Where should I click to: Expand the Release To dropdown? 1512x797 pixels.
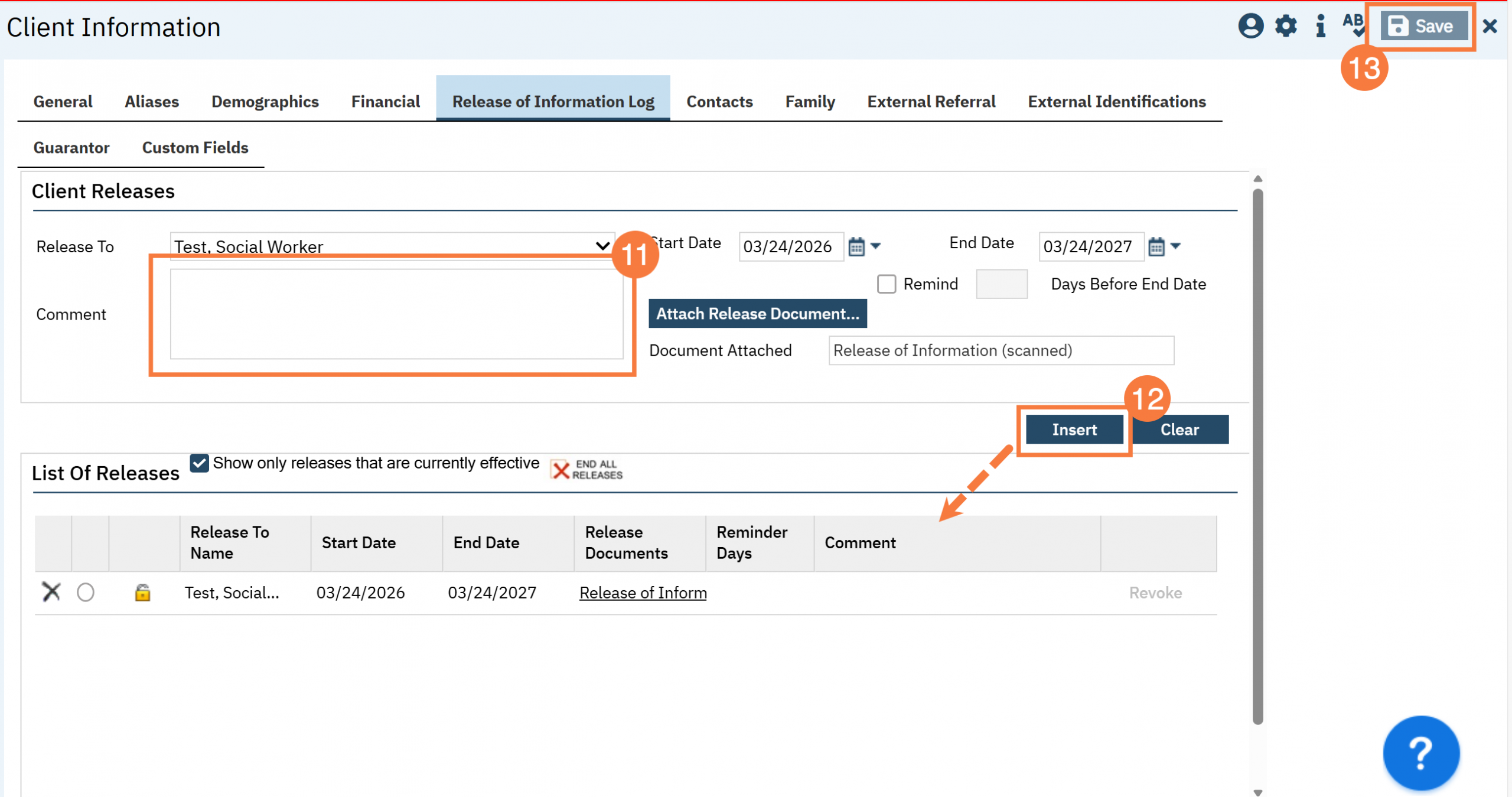[602, 246]
